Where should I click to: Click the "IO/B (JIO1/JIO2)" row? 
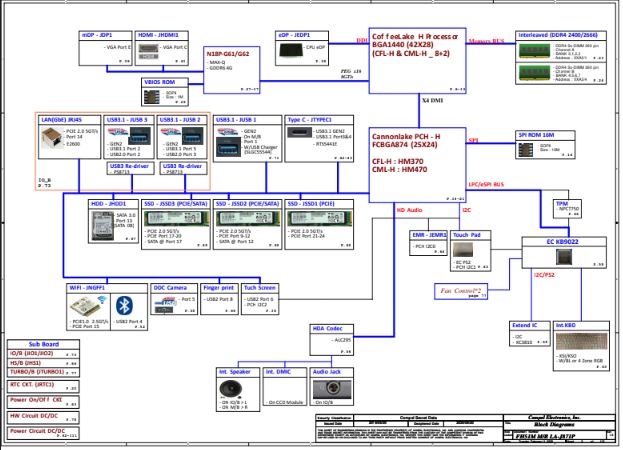tap(43, 353)
